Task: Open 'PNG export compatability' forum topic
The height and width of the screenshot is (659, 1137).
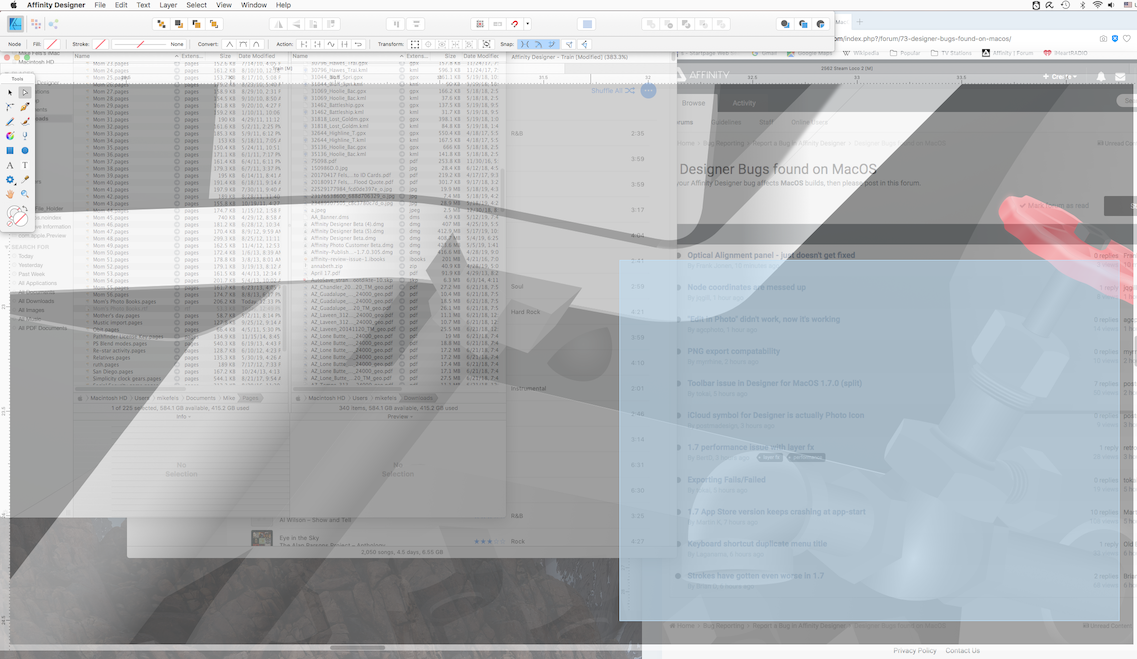Action: 734,351
